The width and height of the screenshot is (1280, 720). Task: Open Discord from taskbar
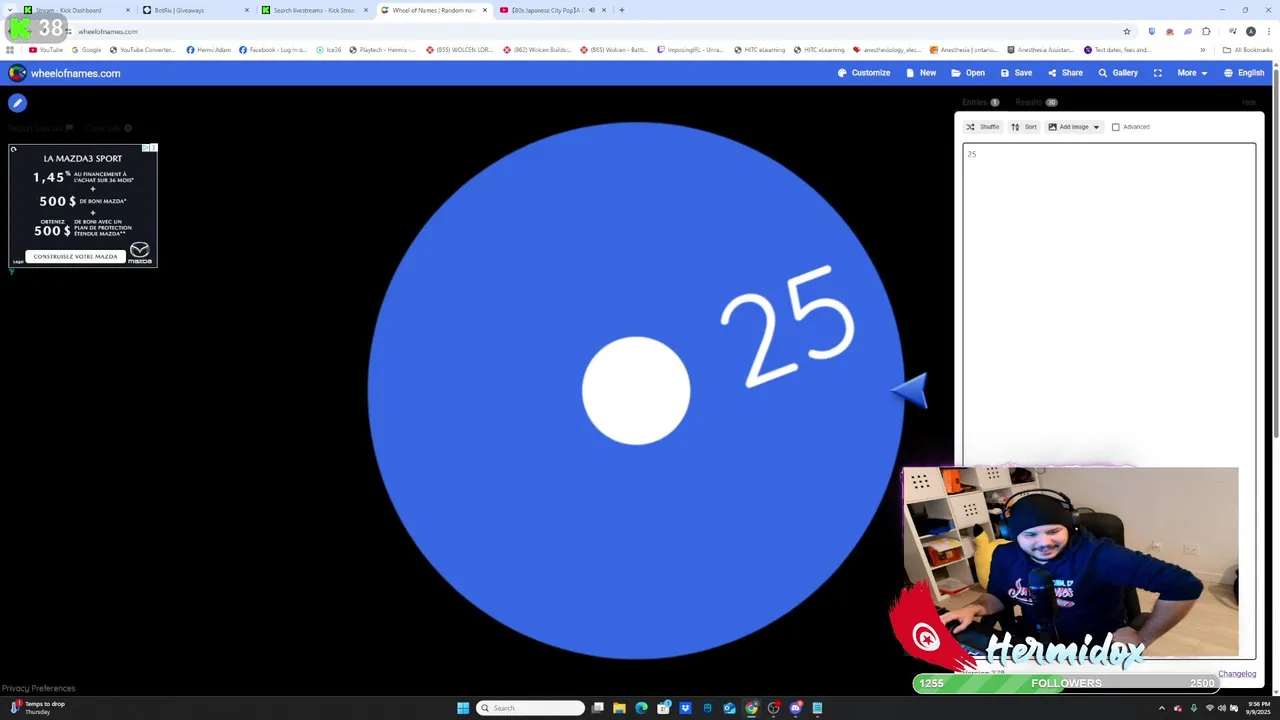[x=795, y=708]
